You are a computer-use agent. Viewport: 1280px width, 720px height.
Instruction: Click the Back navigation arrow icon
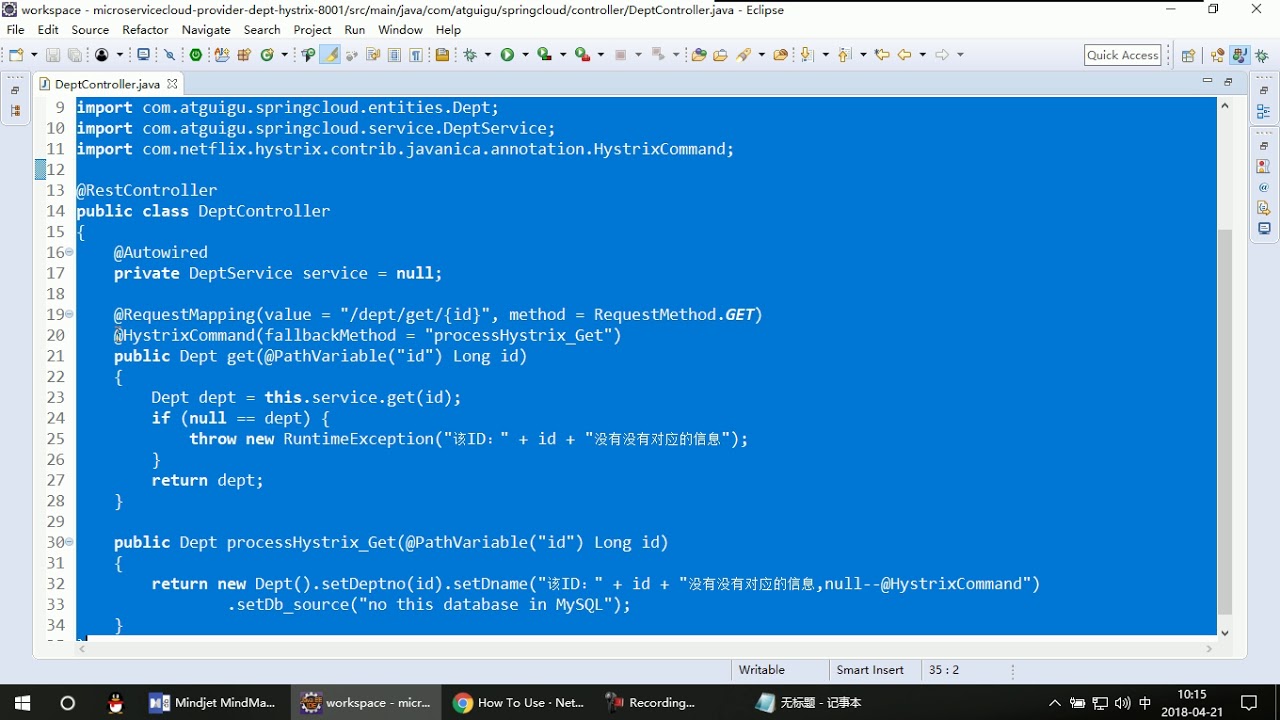[x=904, y=55]
